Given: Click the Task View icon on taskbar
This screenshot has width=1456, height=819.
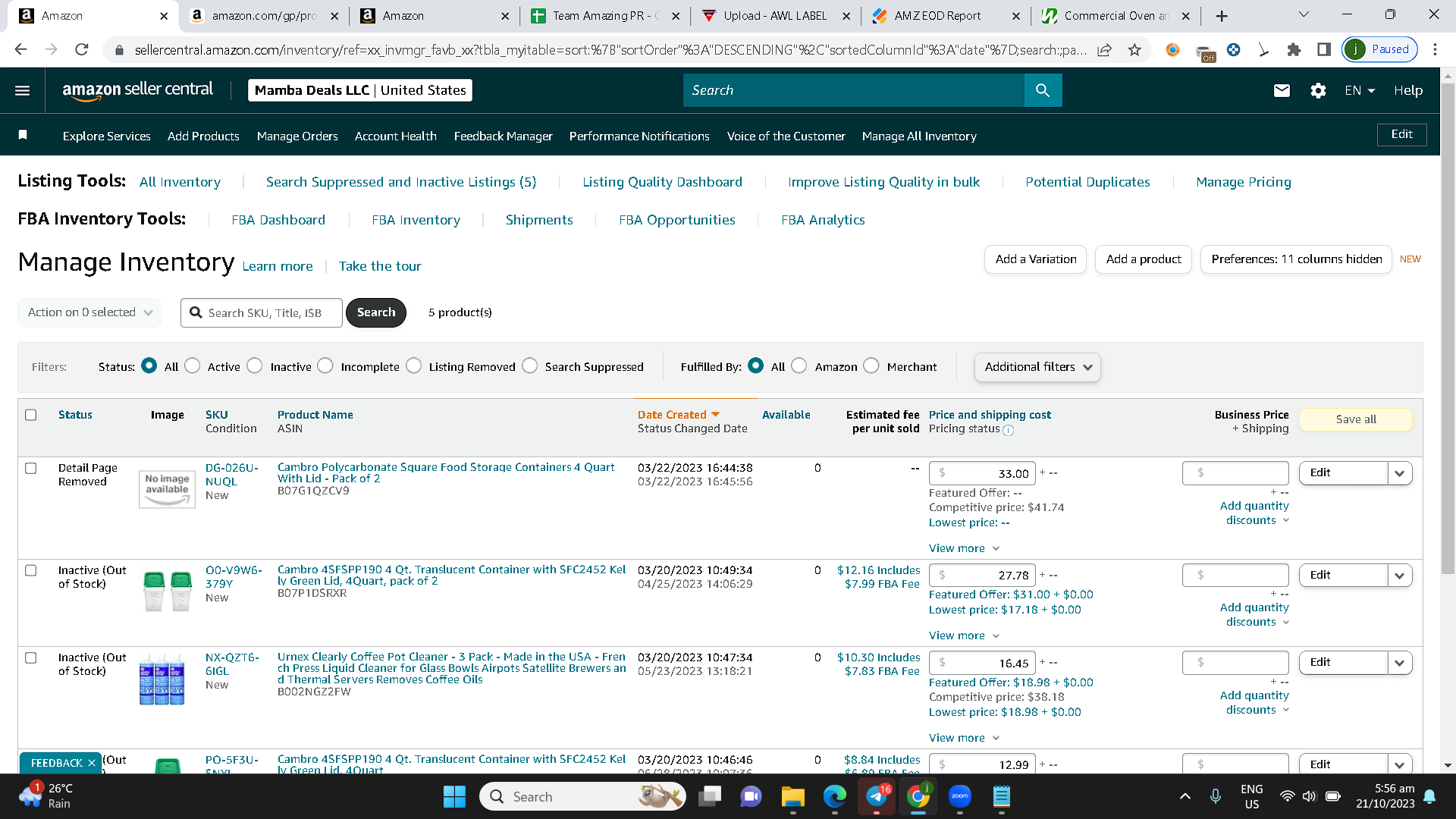Looking at the screenshot, I should tap(710, 796).
